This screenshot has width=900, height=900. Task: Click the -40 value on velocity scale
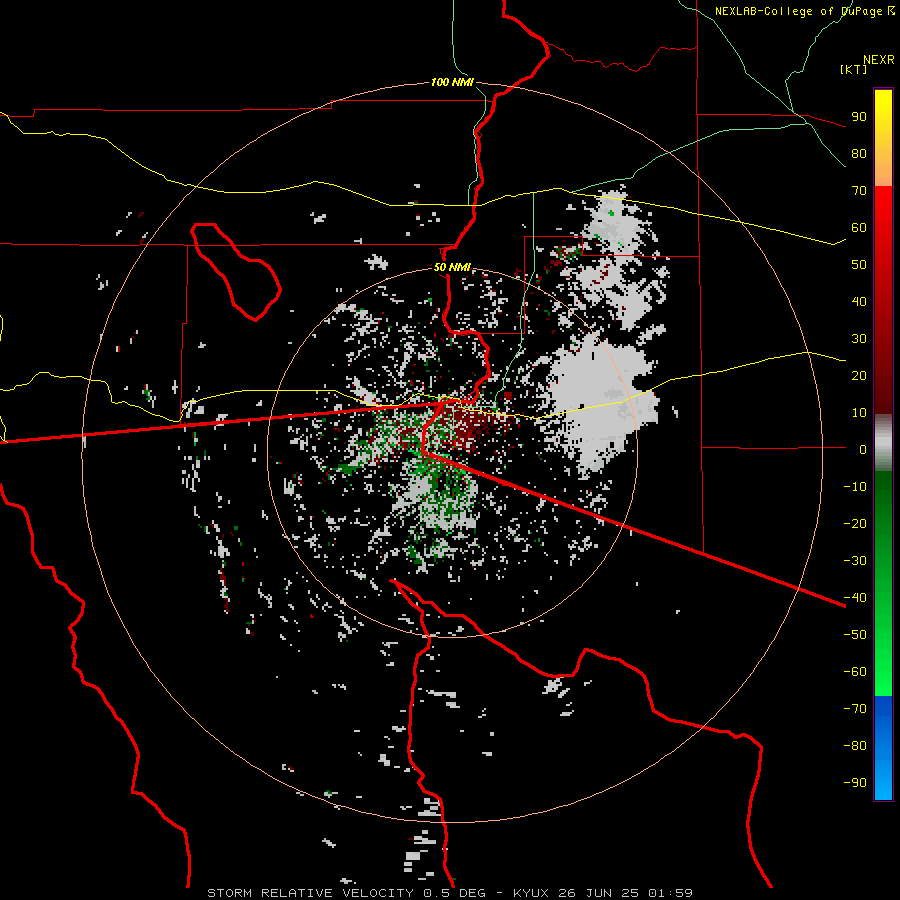[855, 598]
